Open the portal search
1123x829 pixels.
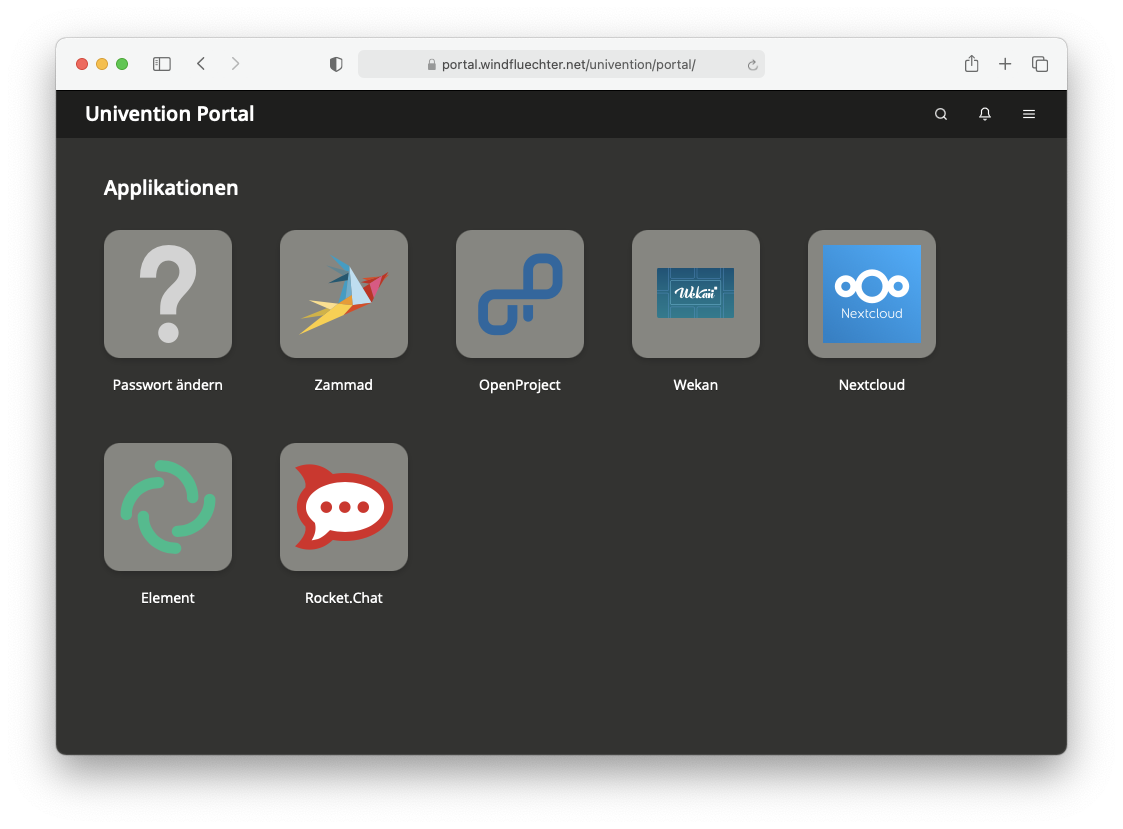(x=941, y=114)
